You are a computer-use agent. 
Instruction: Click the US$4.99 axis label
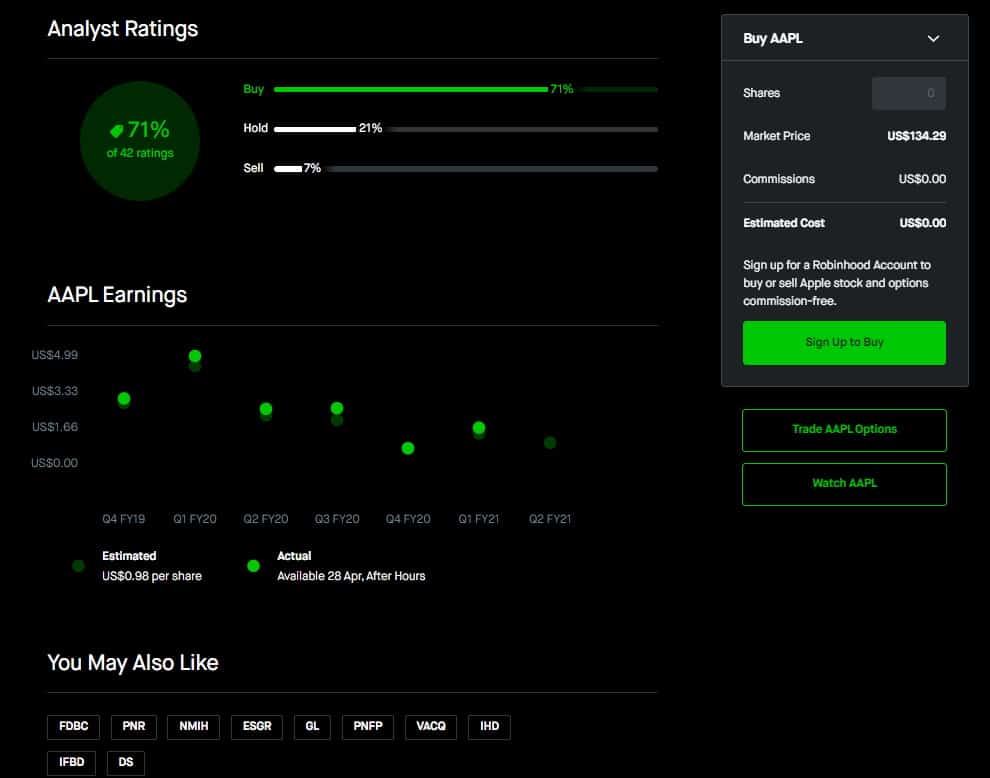(54, 355)
